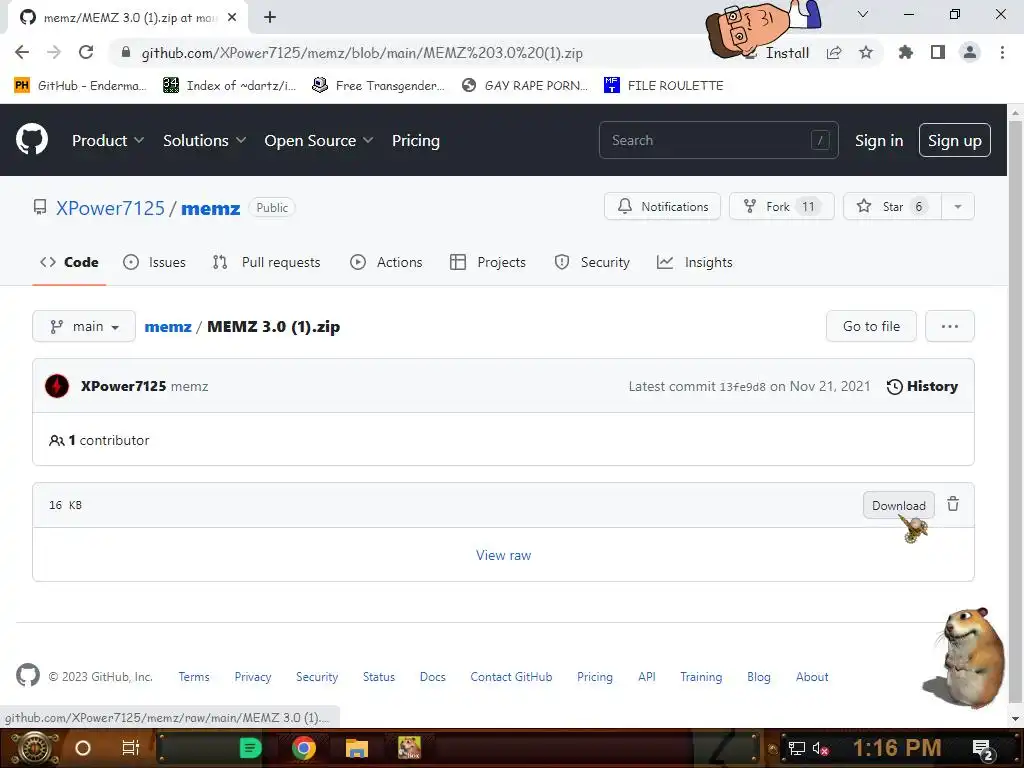Open Chrome from the taskbar
Viewport: 1024px width, 768px height.
click(304, 747)
